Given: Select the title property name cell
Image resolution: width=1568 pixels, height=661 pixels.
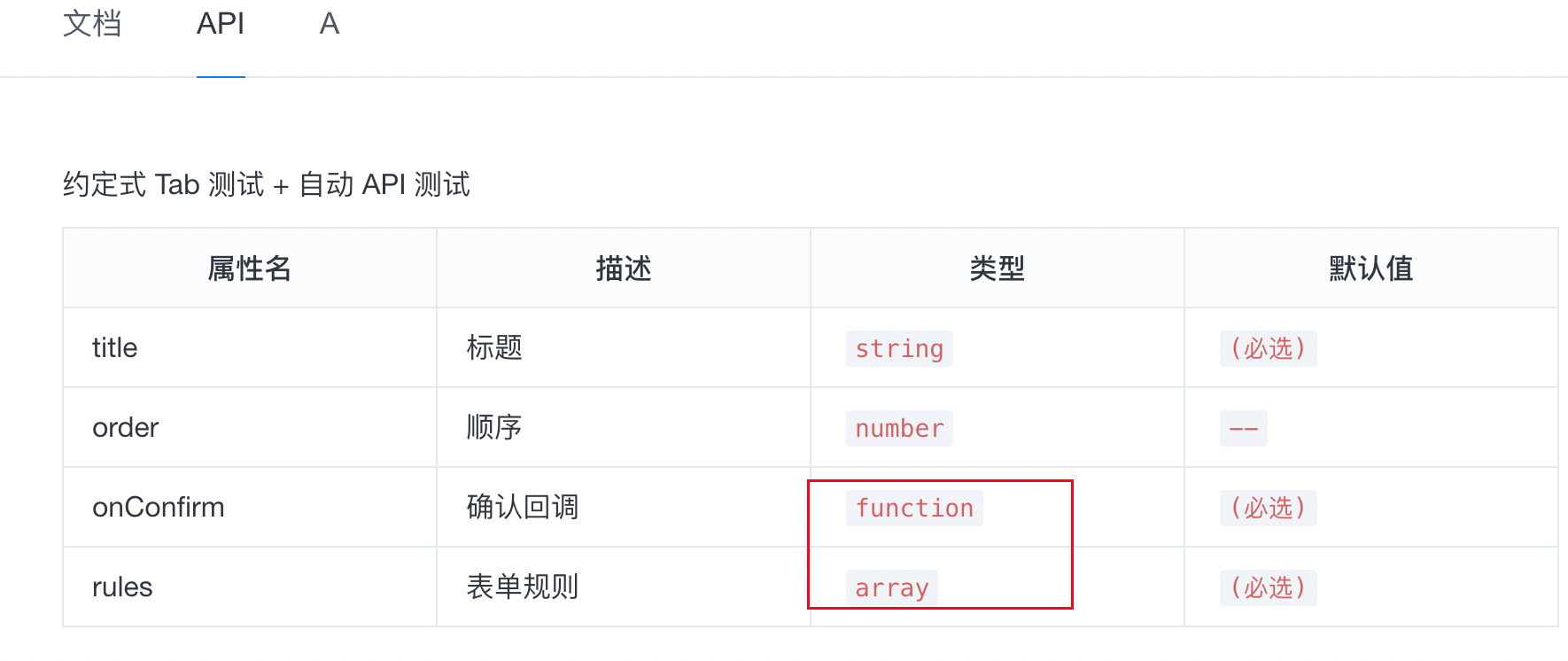Looking at the screenshot, I should 115,348.
